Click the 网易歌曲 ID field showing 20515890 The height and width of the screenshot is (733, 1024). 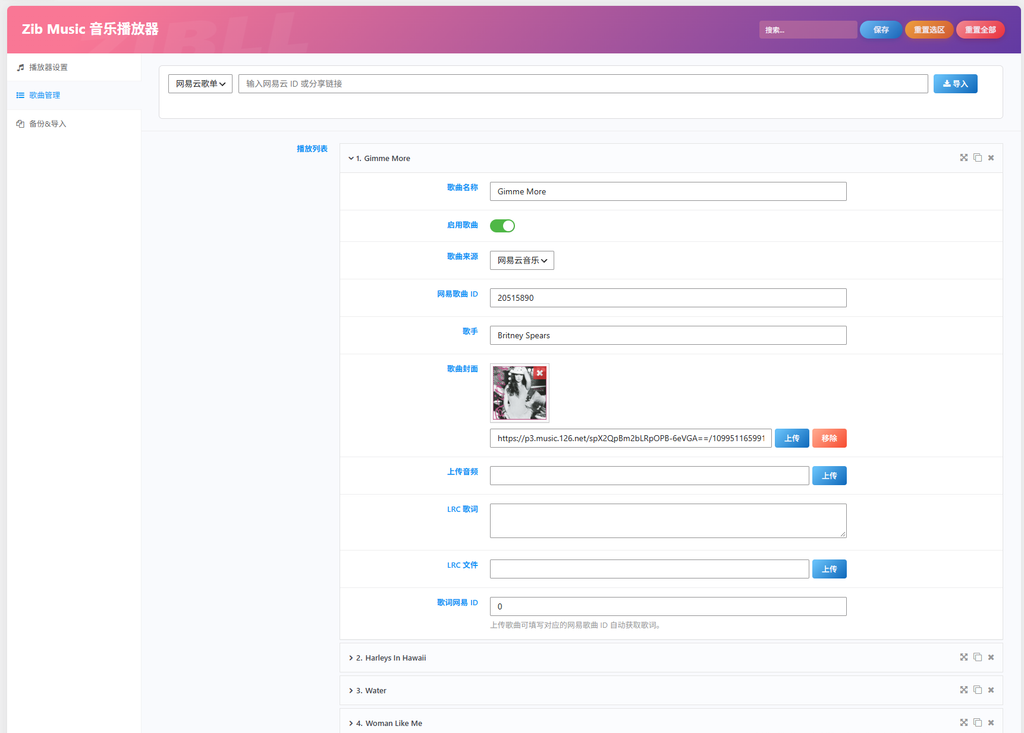point(668,298)
